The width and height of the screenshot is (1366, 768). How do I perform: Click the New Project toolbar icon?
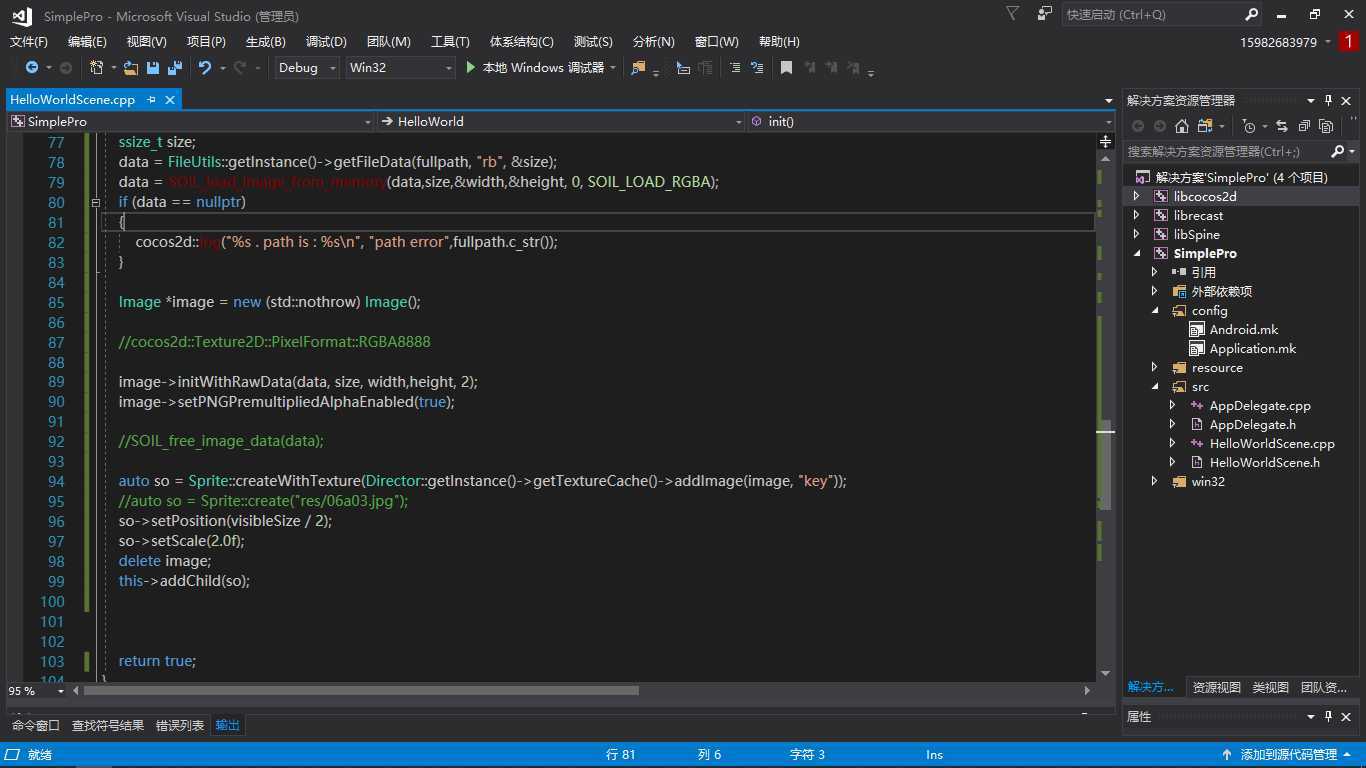tap(97, 68)
